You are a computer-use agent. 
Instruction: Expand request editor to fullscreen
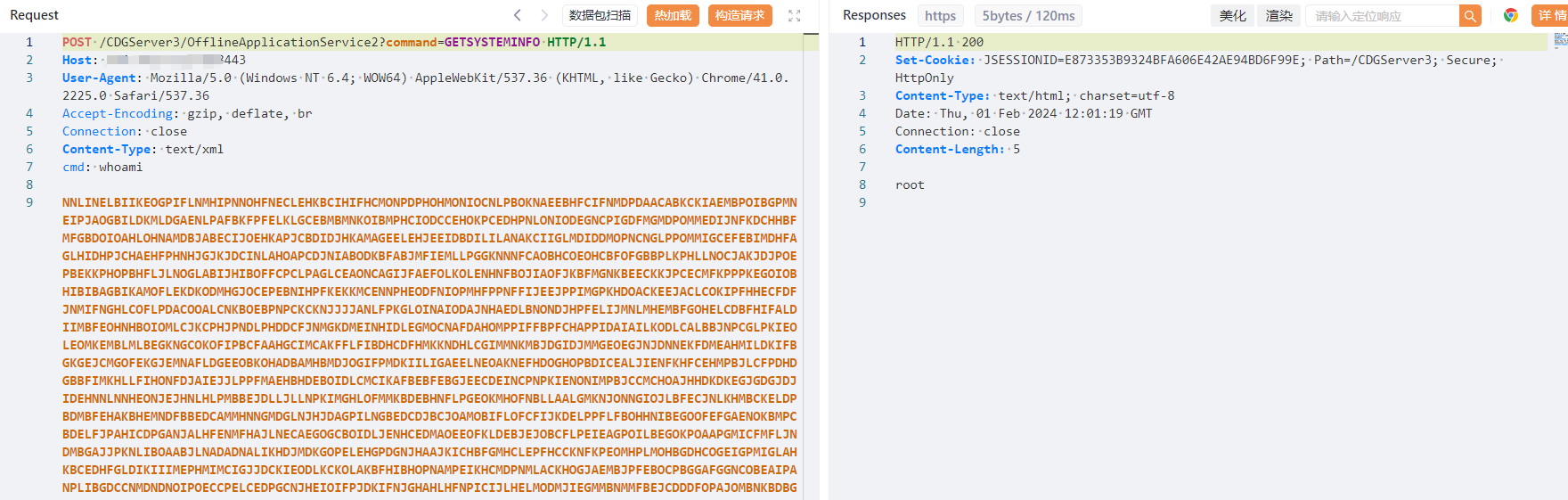[795, 15]
